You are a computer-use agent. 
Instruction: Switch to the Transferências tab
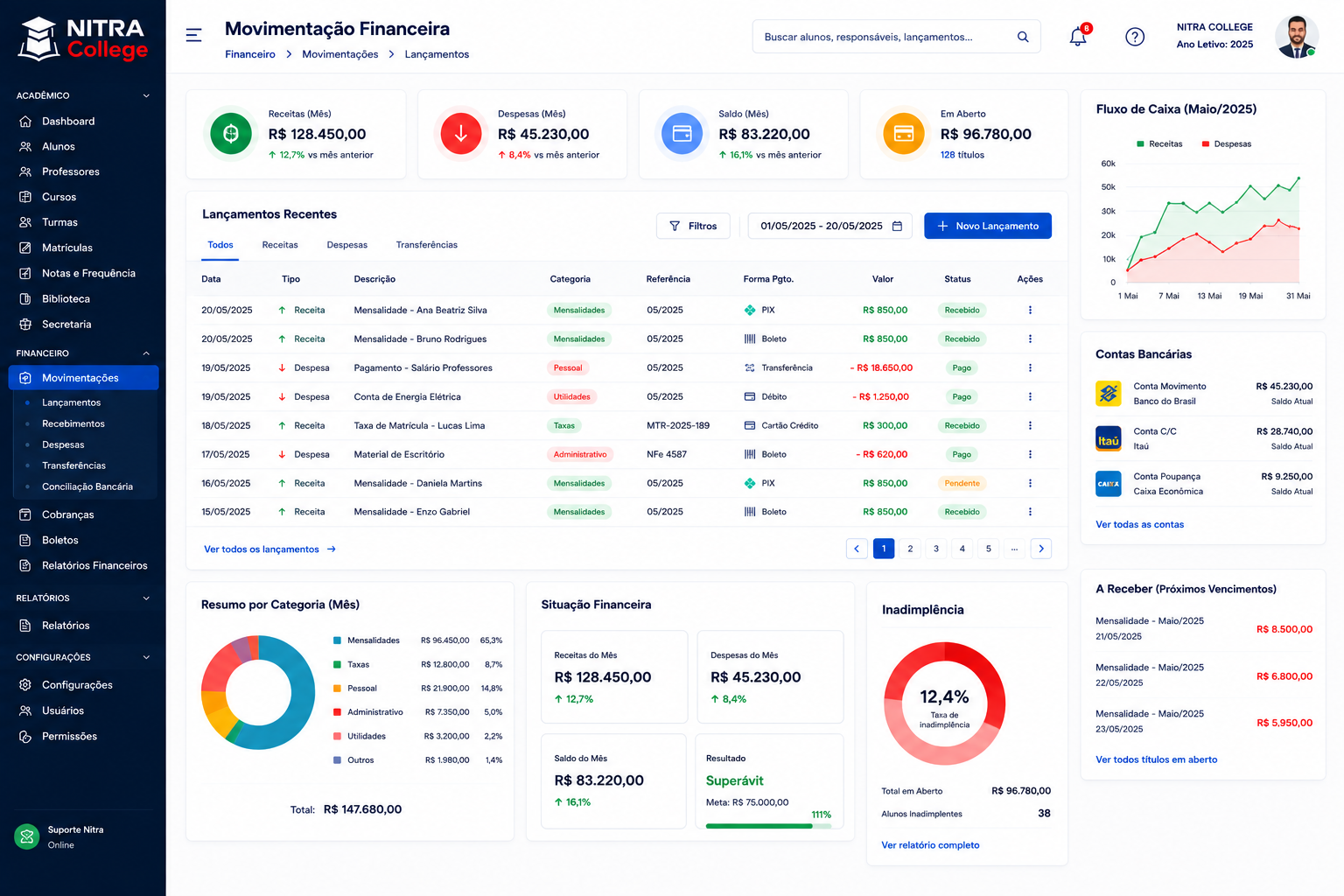coord(426,245)
